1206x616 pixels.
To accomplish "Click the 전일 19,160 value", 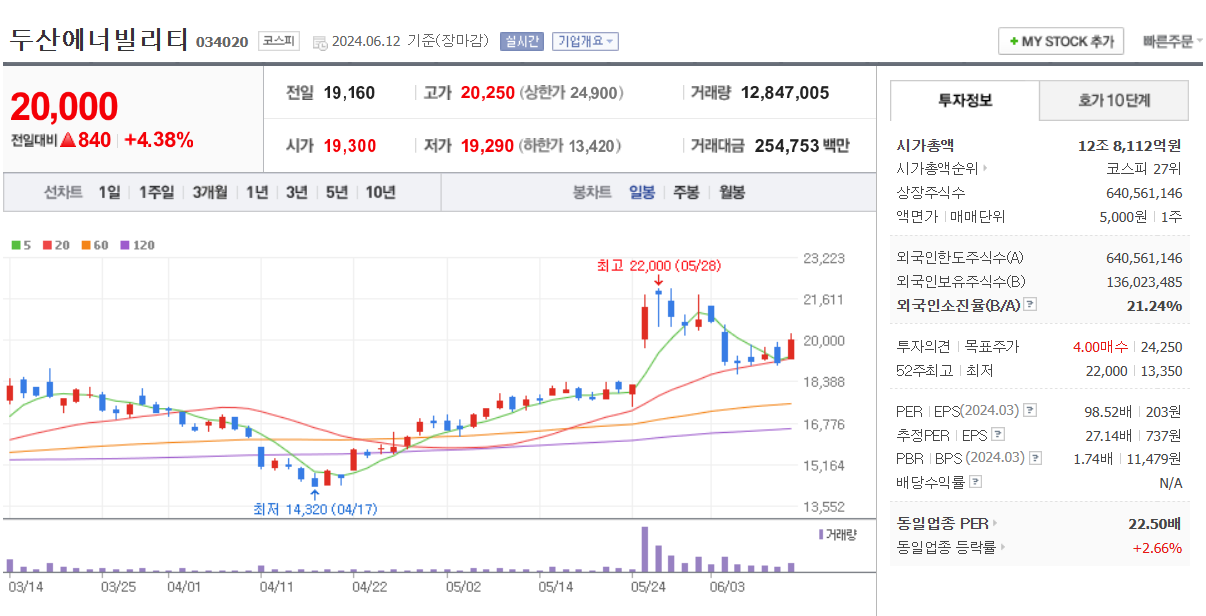I will 349,93.
